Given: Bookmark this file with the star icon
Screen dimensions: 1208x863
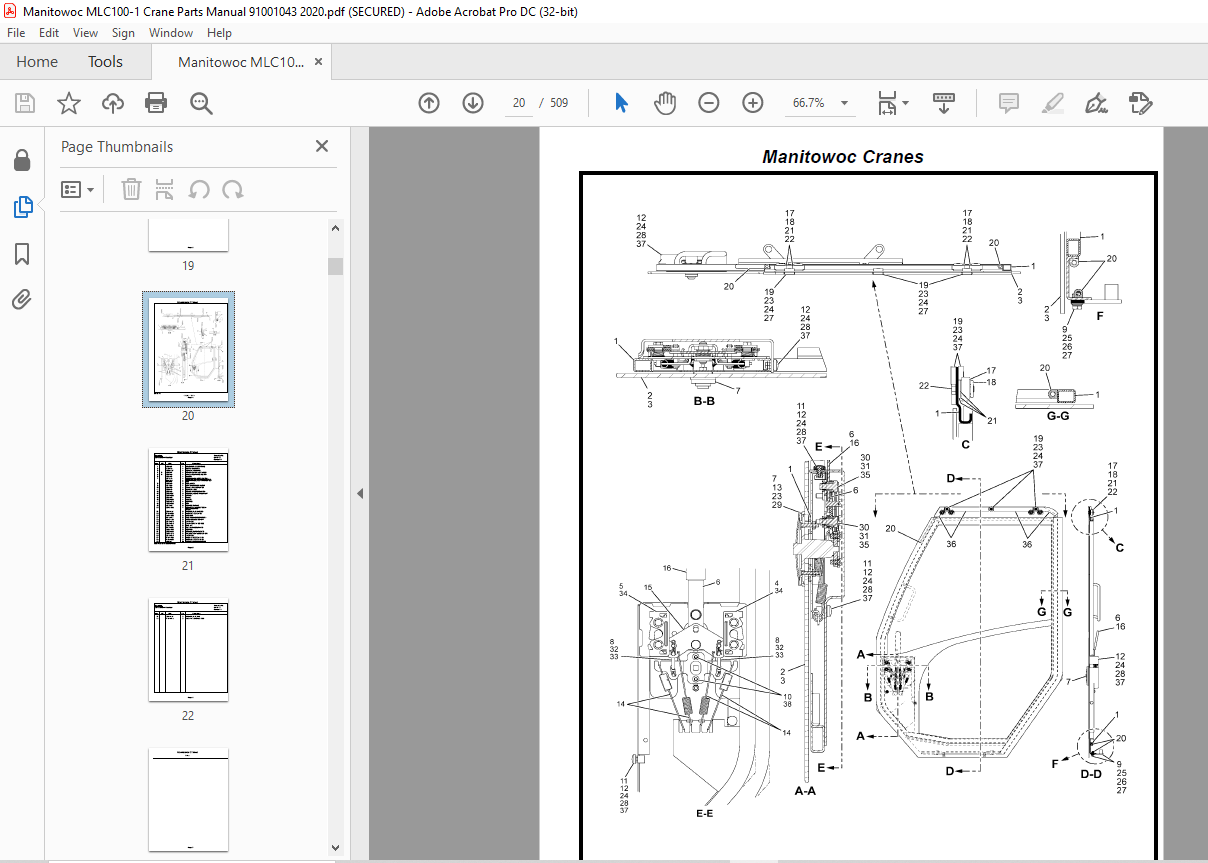Looking at the screenshot, I should coord(68,103).
